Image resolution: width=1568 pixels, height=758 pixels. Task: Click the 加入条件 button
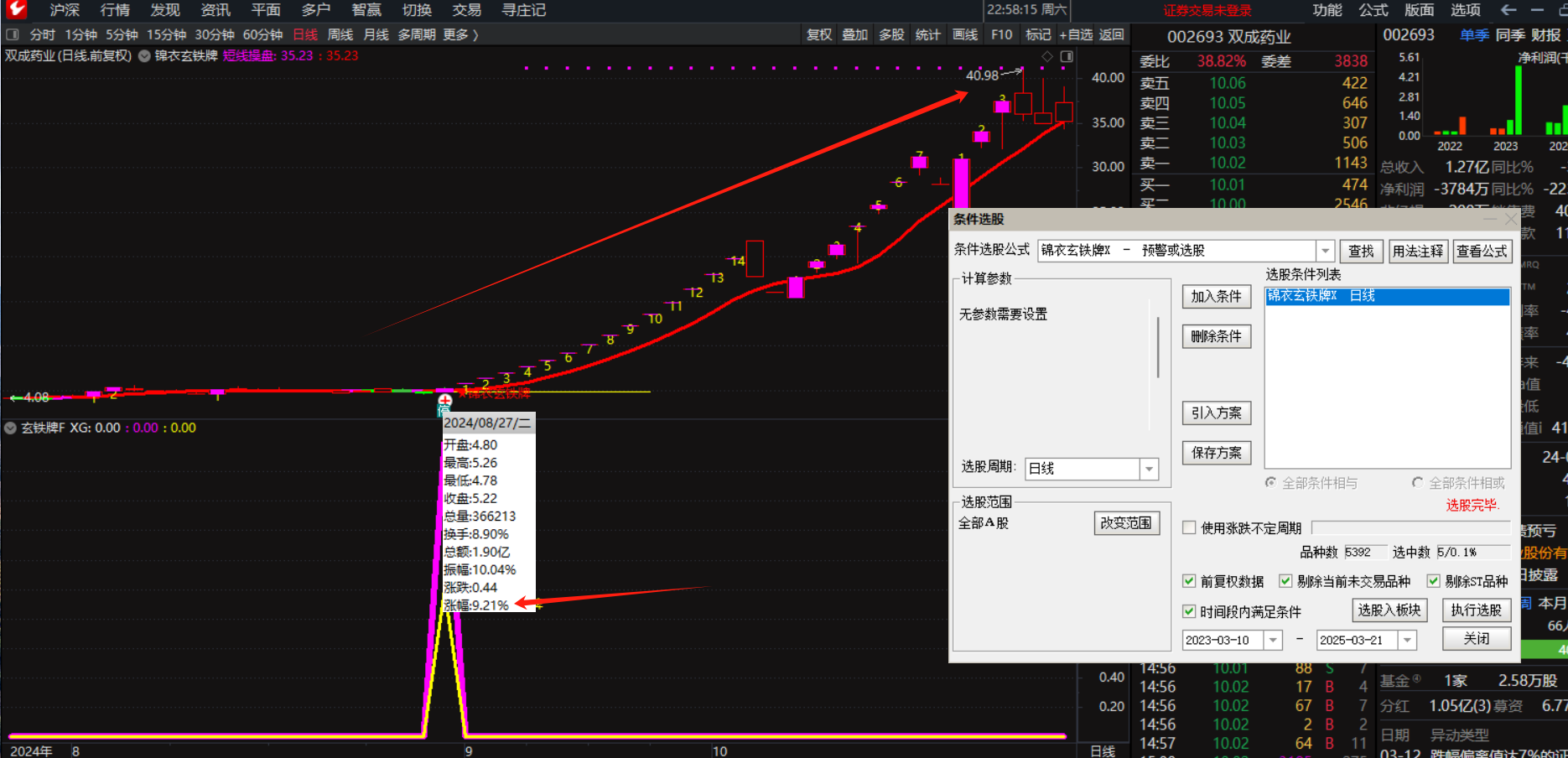coord(1216,296)
